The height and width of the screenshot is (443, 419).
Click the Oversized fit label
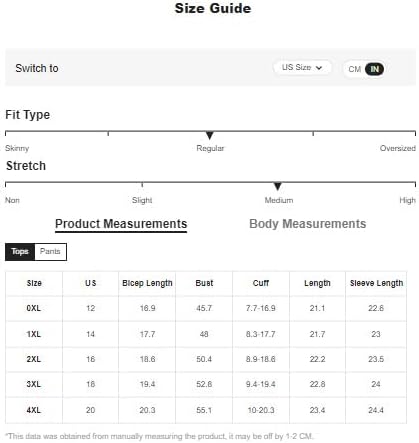point(398,148)
